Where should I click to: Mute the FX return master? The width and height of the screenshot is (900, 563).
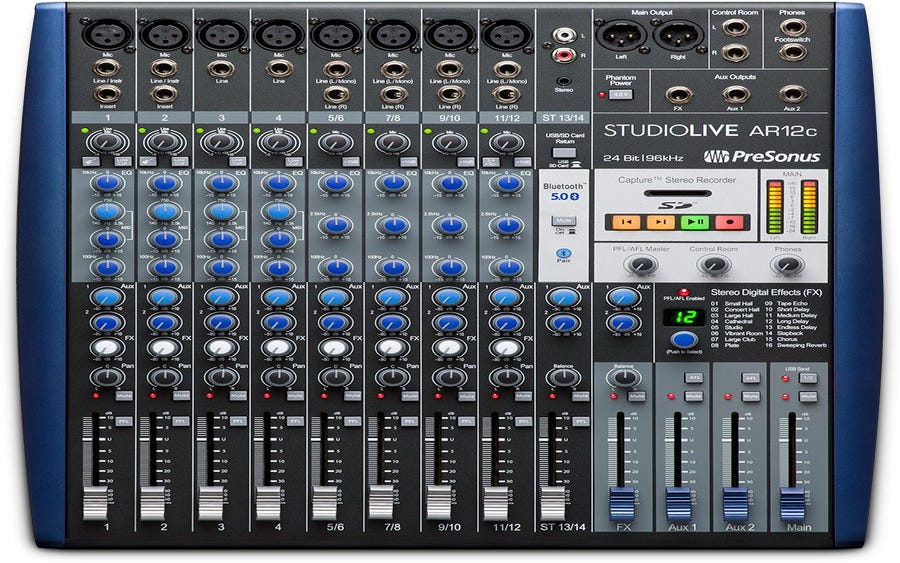tap(636, 396)
